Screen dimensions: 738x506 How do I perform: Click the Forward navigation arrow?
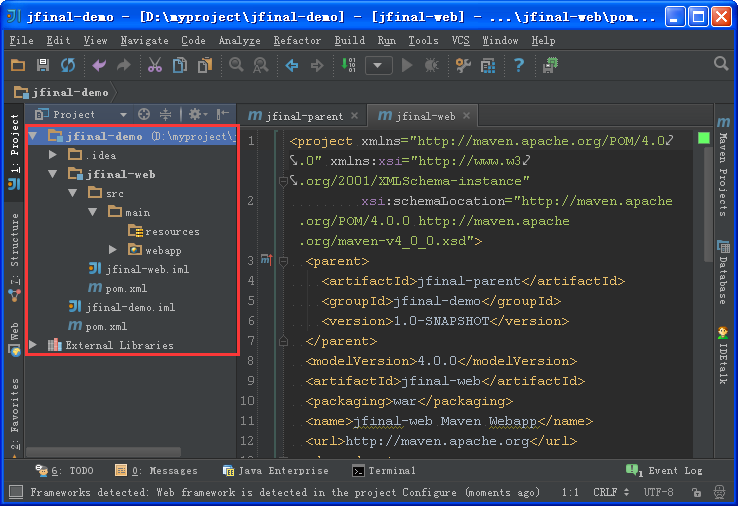tap(317, 65)
